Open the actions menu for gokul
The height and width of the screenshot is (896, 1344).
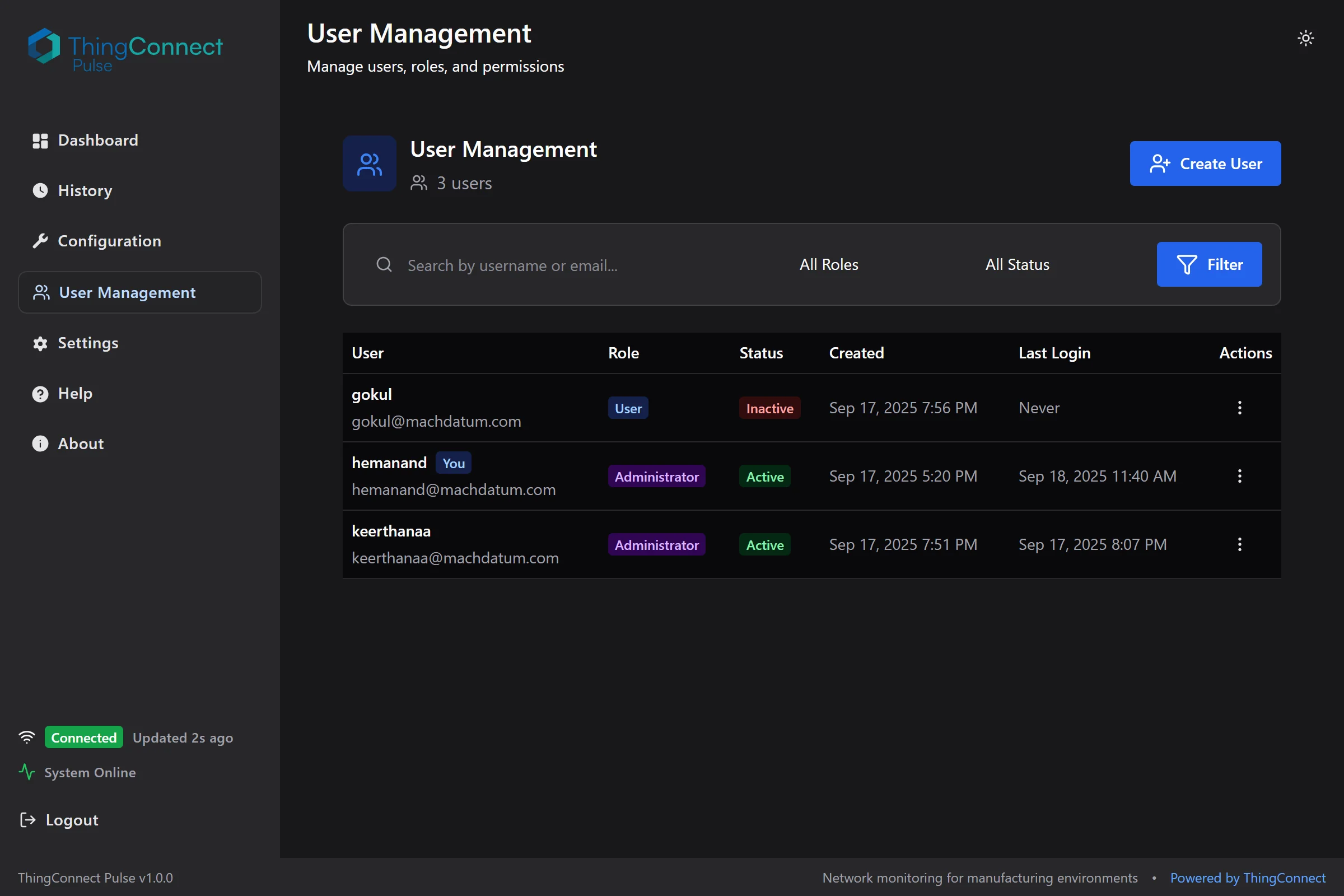(x=1239, y=408)
